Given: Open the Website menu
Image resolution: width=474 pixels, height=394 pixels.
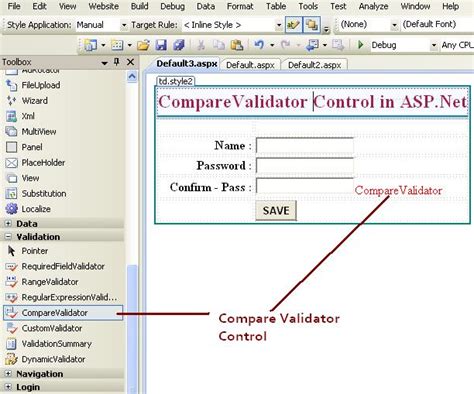Looking at the screenshot, I should [x=103, y=6].
